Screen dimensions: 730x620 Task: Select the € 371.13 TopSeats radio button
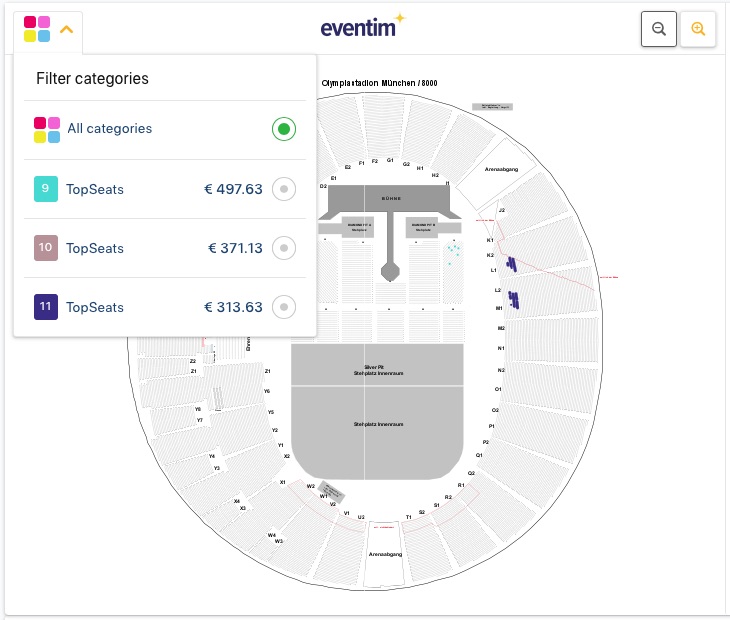point(284,248)
